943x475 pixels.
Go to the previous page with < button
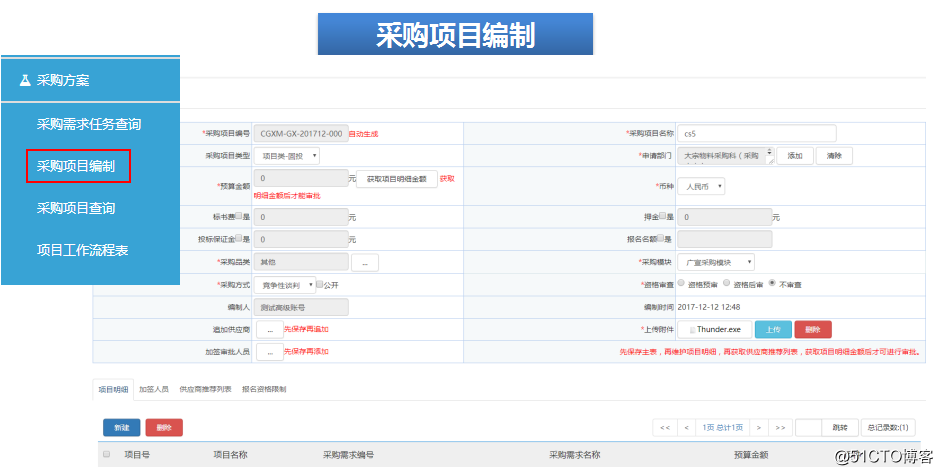pos(686,428)
